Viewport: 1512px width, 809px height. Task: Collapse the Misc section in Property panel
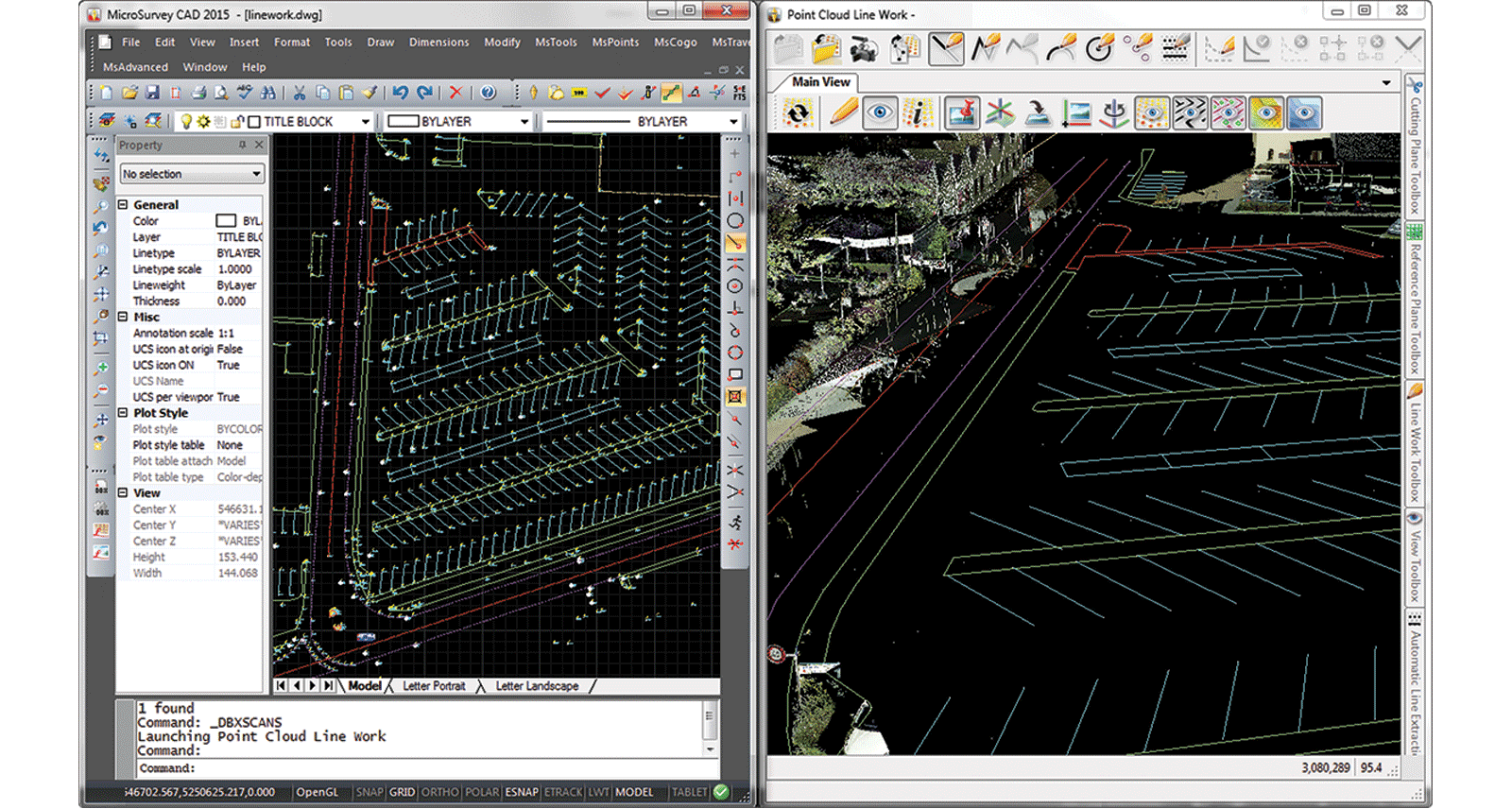coord(123,317)
